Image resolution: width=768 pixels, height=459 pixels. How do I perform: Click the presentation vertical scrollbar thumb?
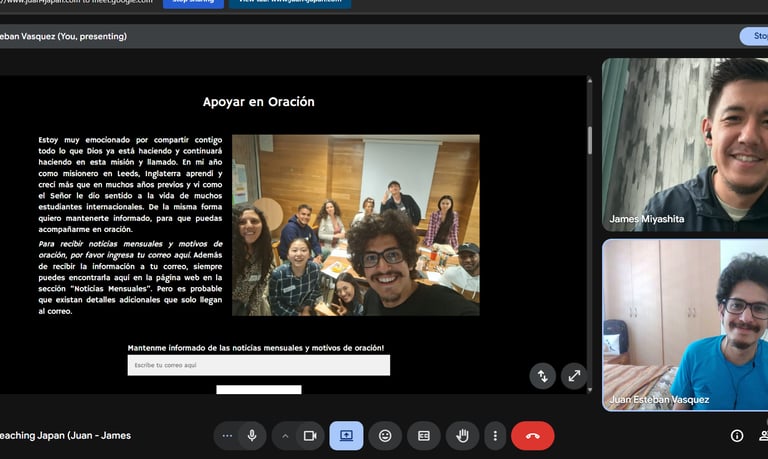point(590,141)
